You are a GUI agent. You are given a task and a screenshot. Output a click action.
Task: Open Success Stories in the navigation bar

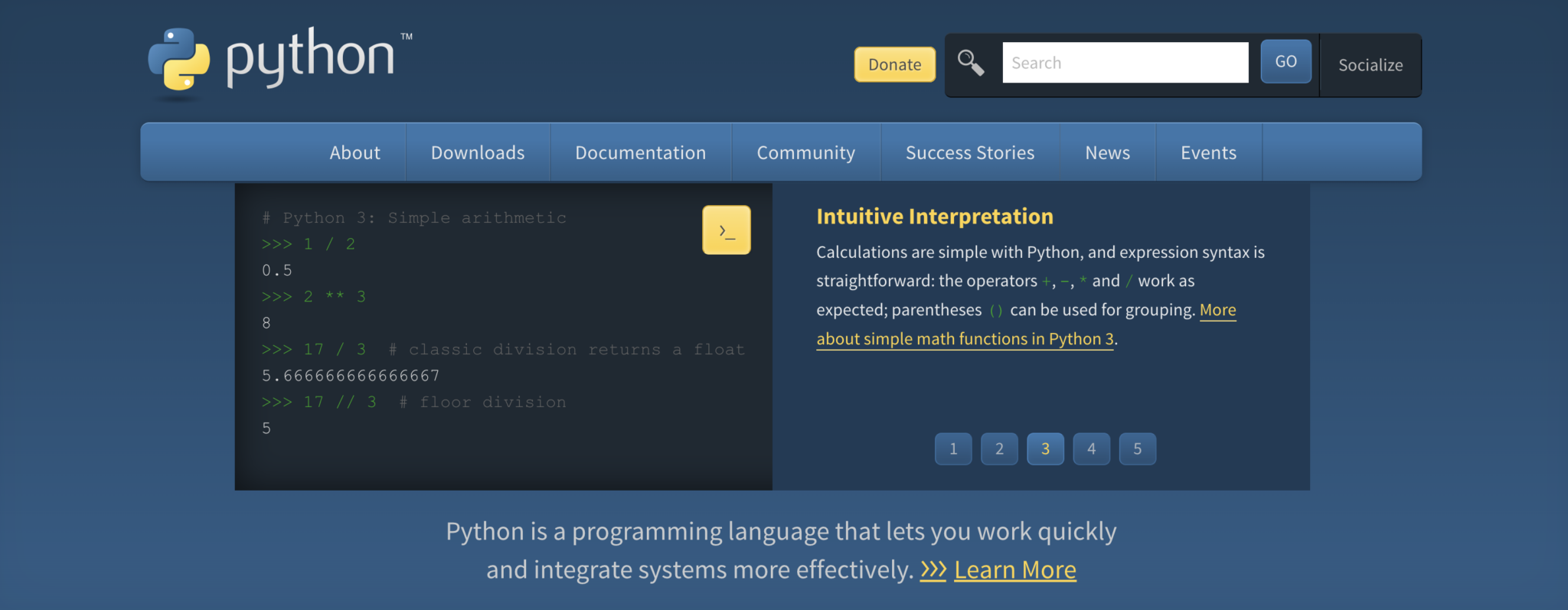pyautogui.click(x=969, y=153)
